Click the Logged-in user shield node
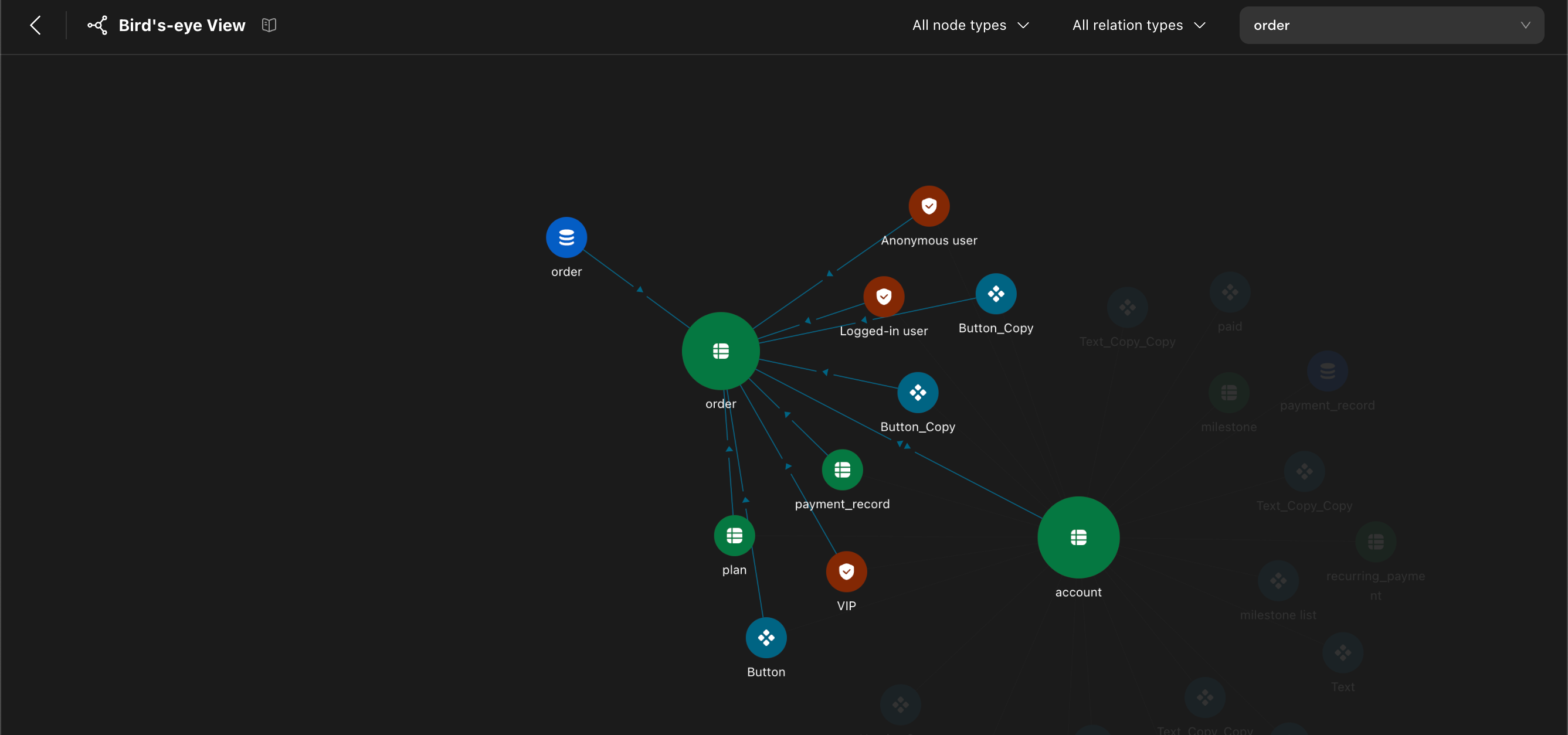 click(883, 297)
